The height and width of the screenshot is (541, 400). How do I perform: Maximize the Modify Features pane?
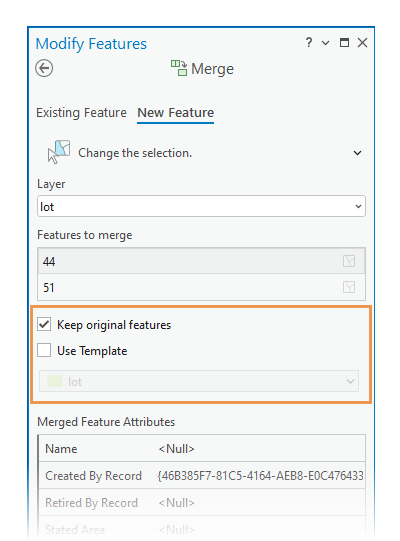(344, 43)
